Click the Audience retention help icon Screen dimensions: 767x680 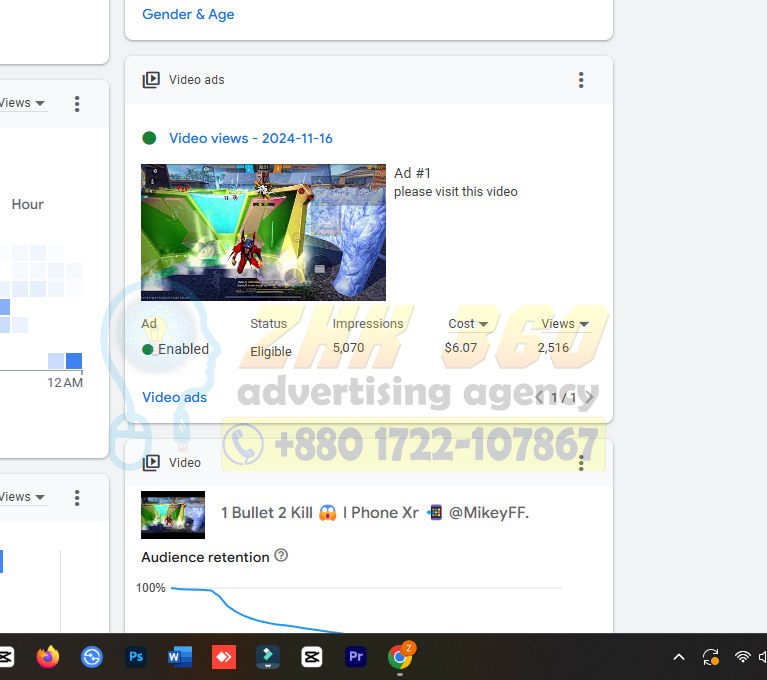click(281, 556)
